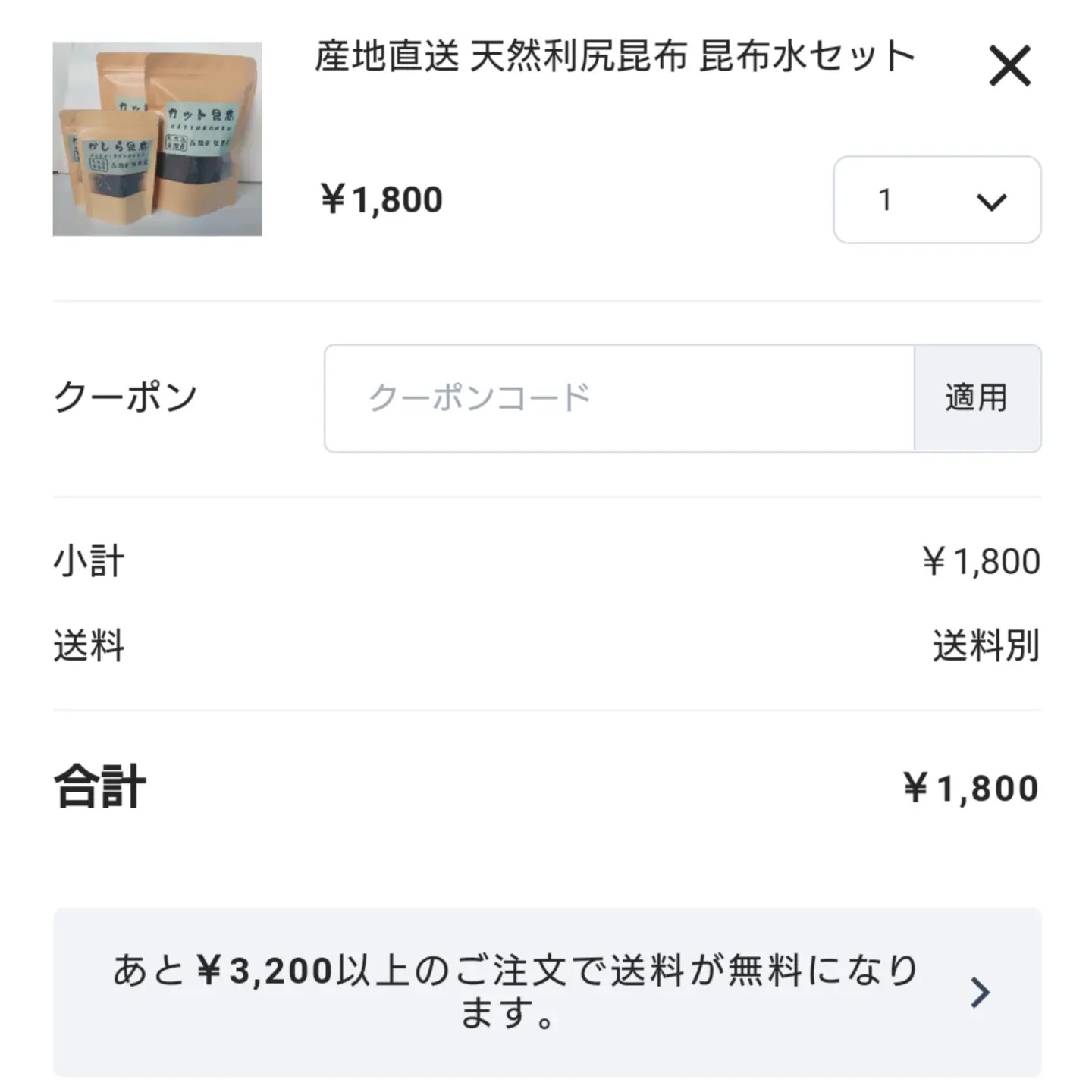The width and height of the screenshot is (1092, 1092).
Task: Click the 送料別 shipping value
Action: tap(986, 646)
